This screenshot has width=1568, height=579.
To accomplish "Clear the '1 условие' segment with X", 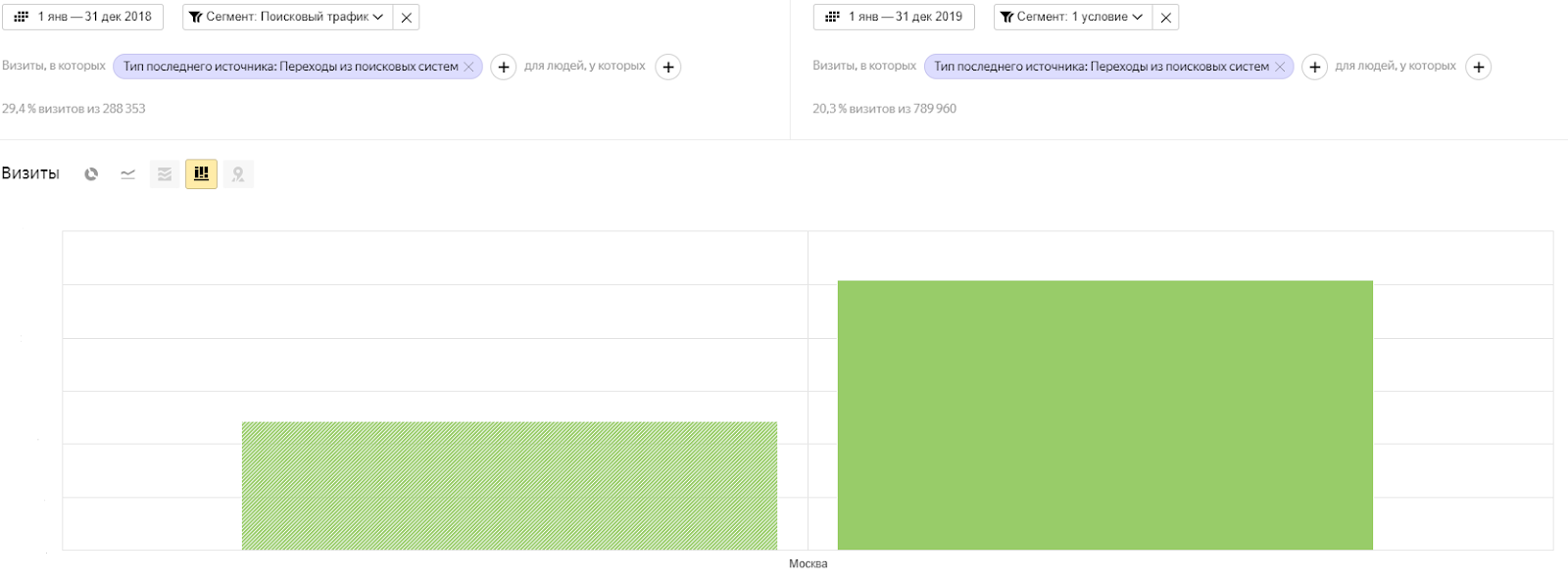I will 1166,18.
